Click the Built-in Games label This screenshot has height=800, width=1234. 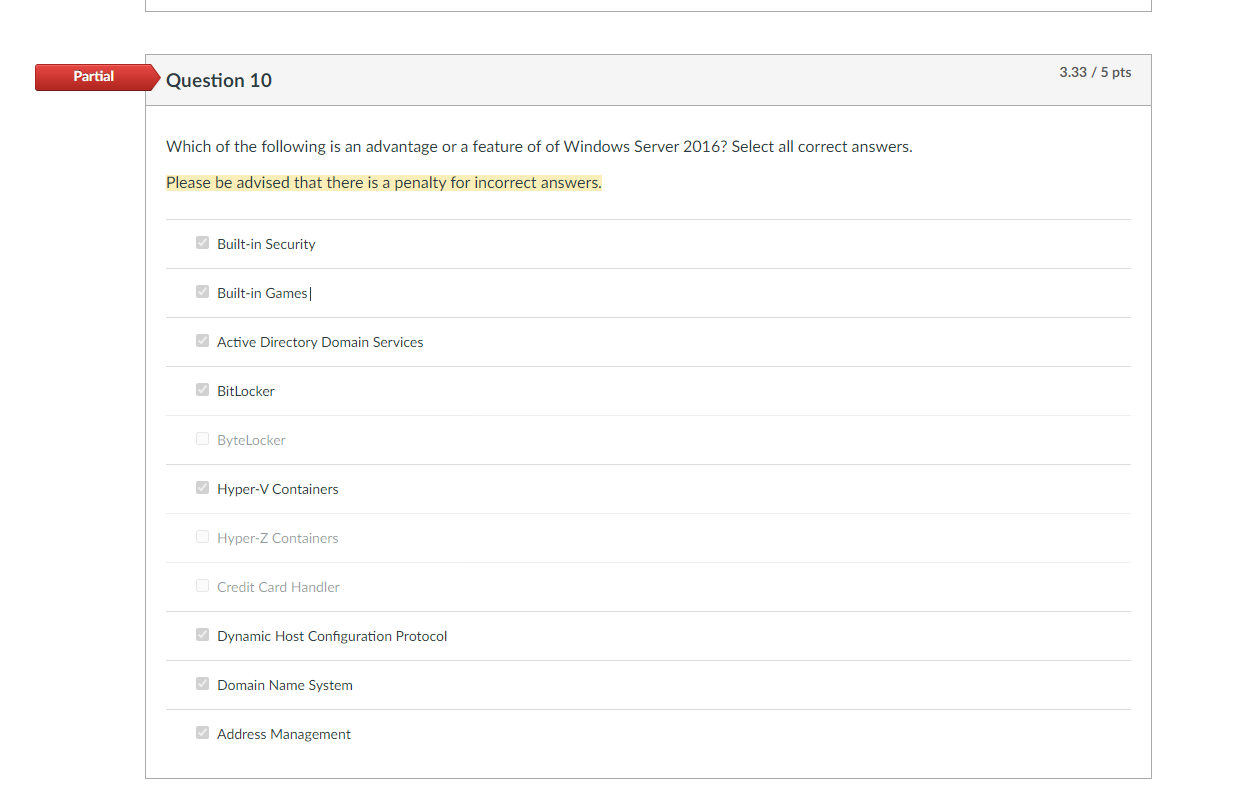click(262, 293)
